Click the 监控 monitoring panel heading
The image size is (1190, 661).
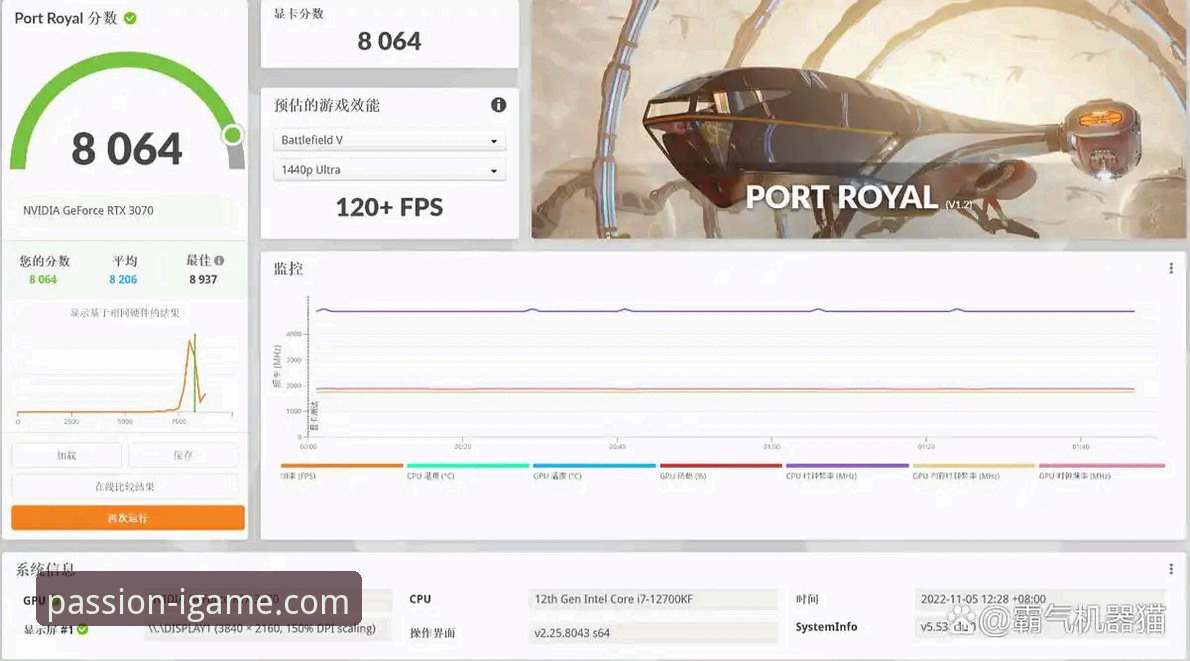click(288, 269)
